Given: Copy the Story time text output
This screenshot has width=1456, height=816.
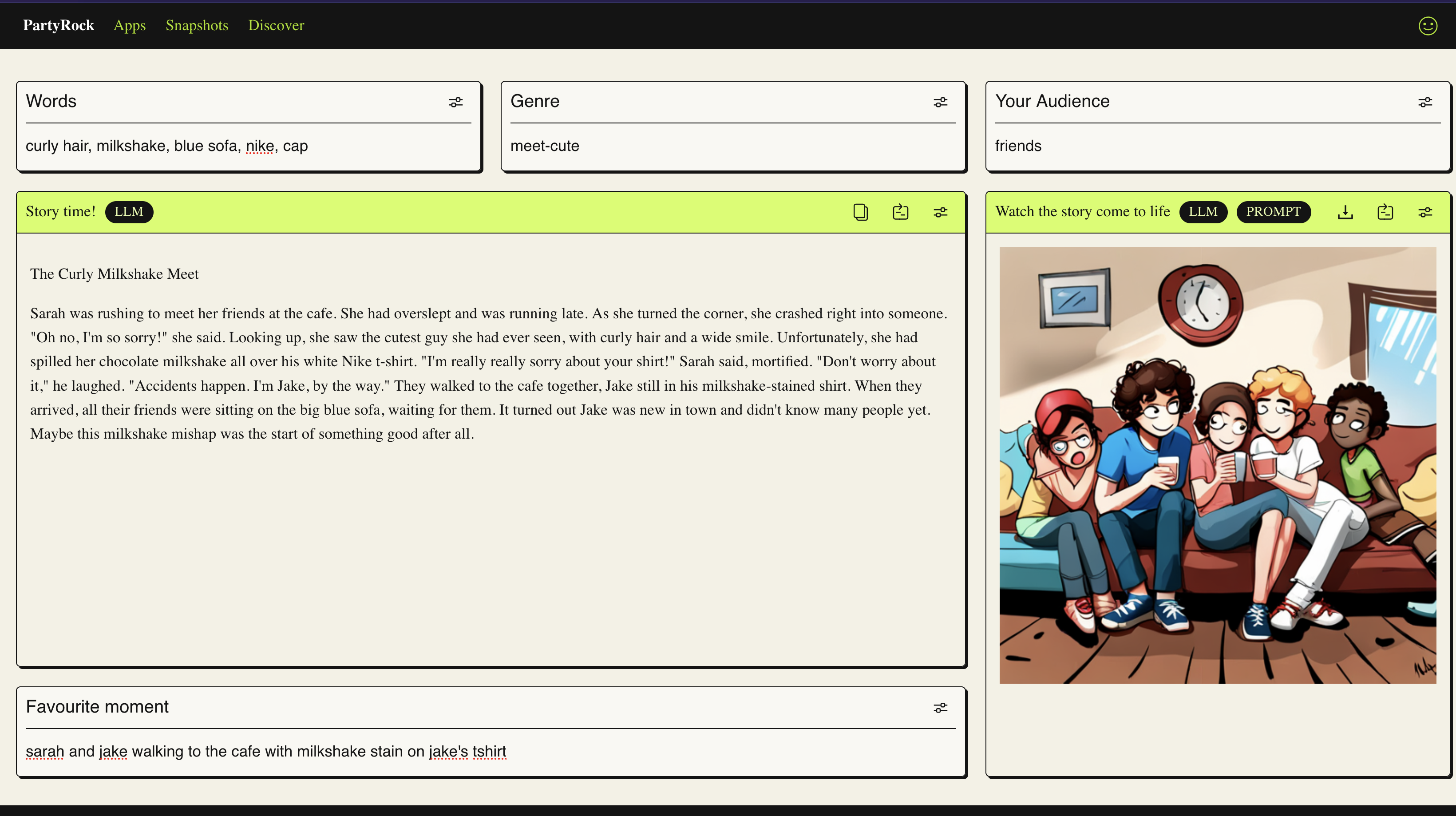Looking at the screenshot, I should [860, 212].
